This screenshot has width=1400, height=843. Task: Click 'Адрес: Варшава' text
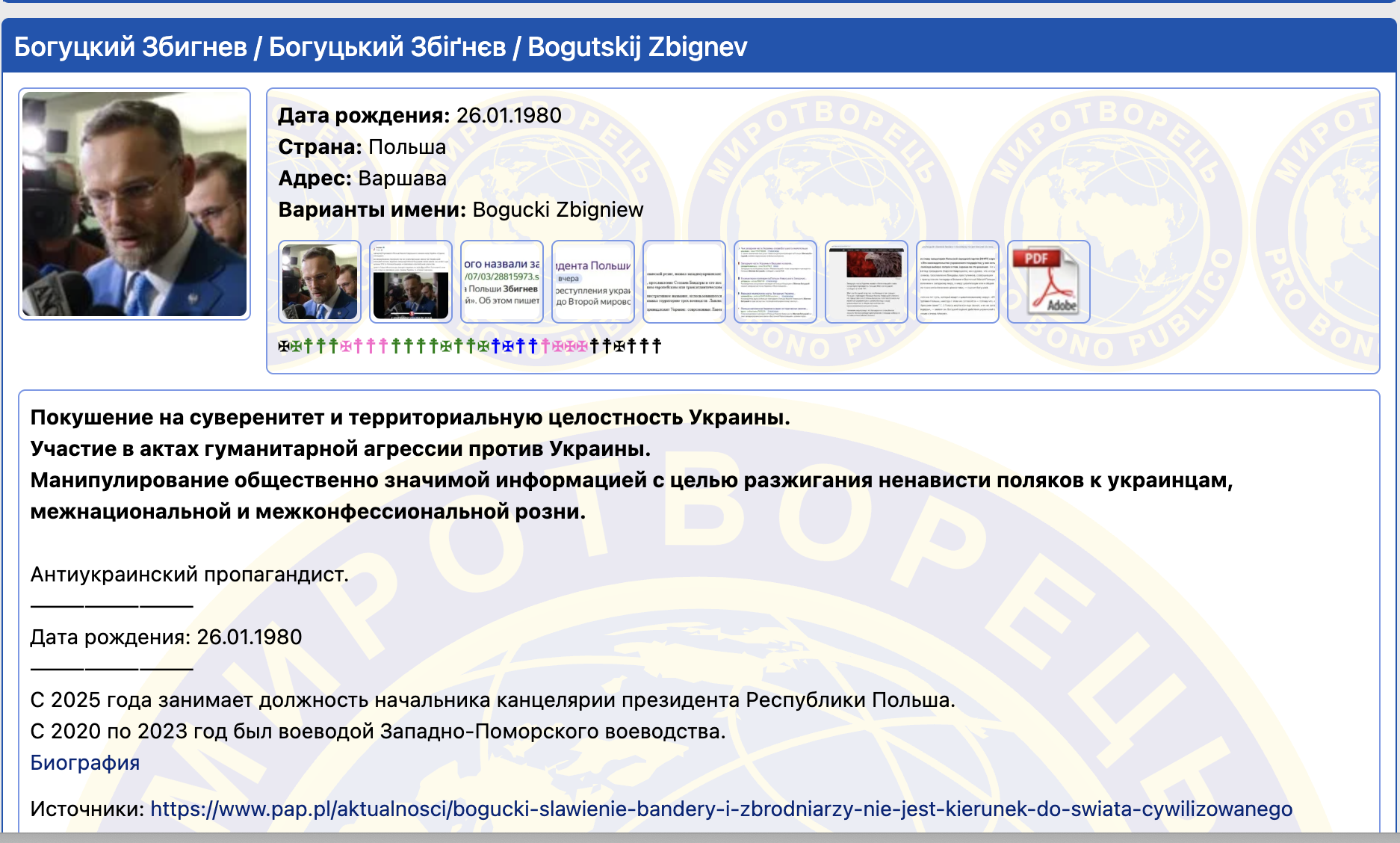(x=362, y=178)
